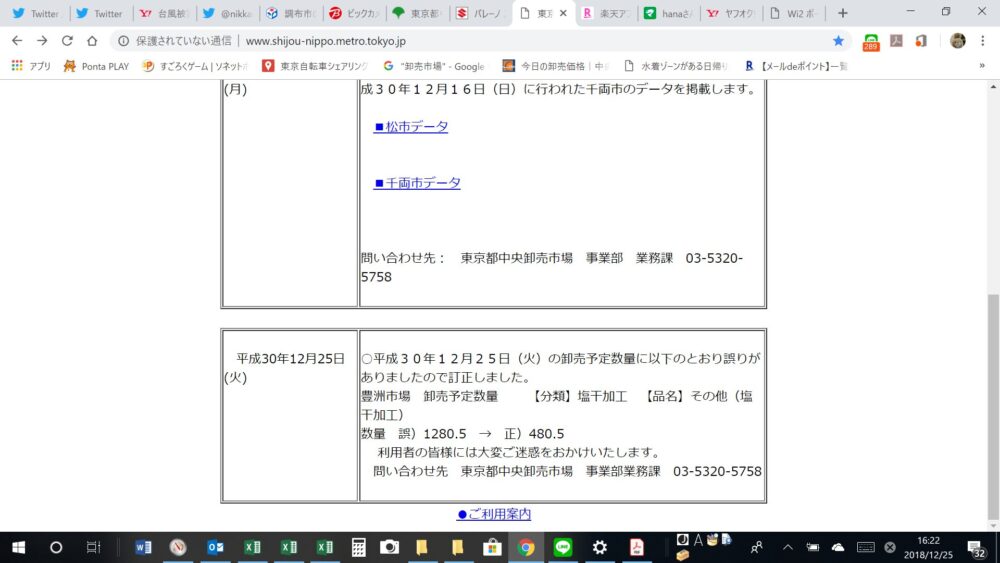Open the LINE app from taskbar
The width and height of the screenshot is (1000, 563).
pos(563,547)
